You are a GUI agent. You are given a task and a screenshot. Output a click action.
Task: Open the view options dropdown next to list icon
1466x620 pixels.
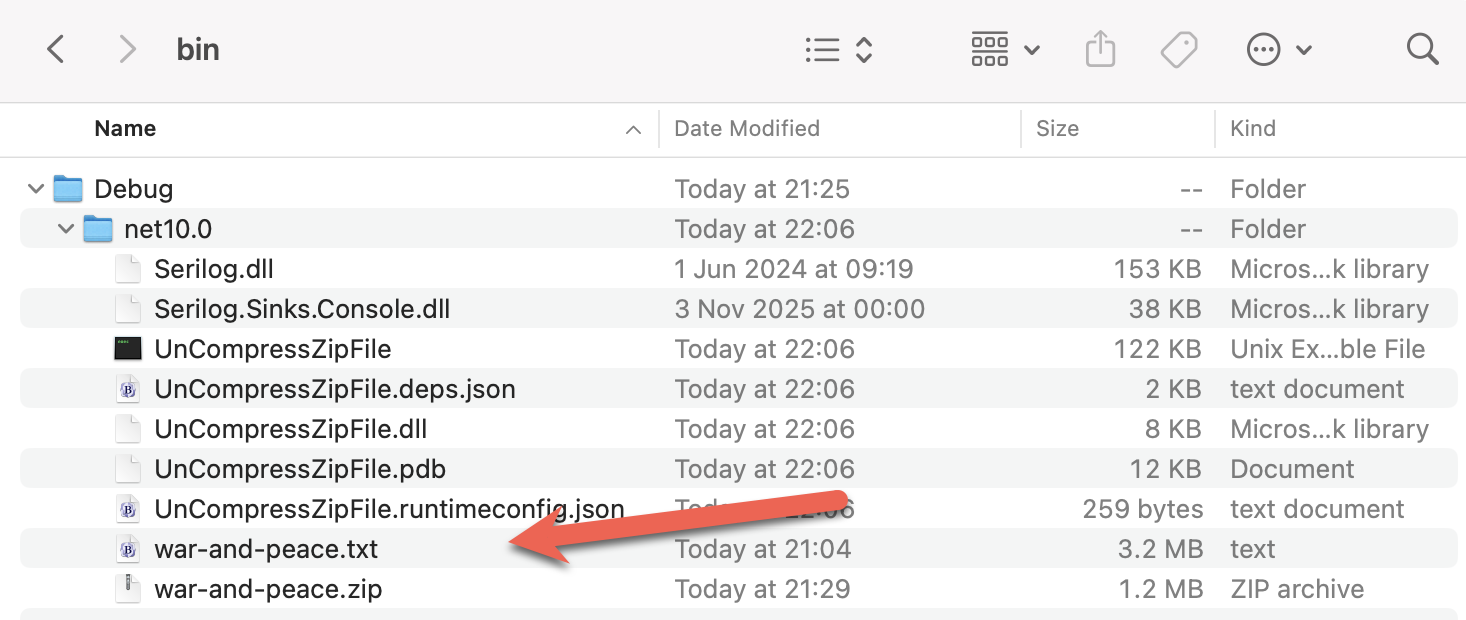click(862, 48)
